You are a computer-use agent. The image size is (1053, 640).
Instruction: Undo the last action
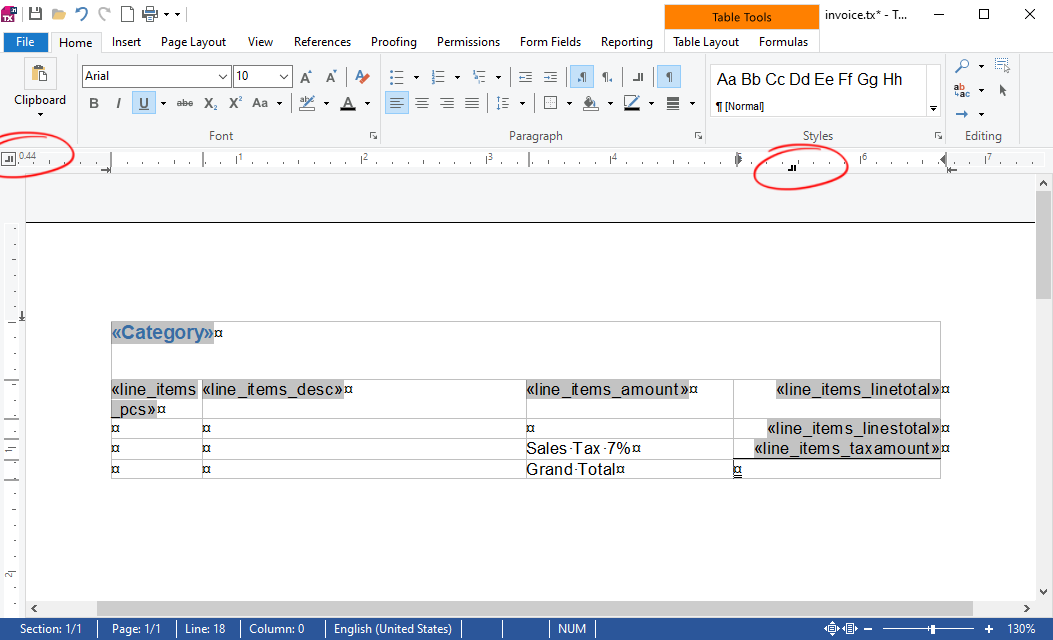point(81,14)
